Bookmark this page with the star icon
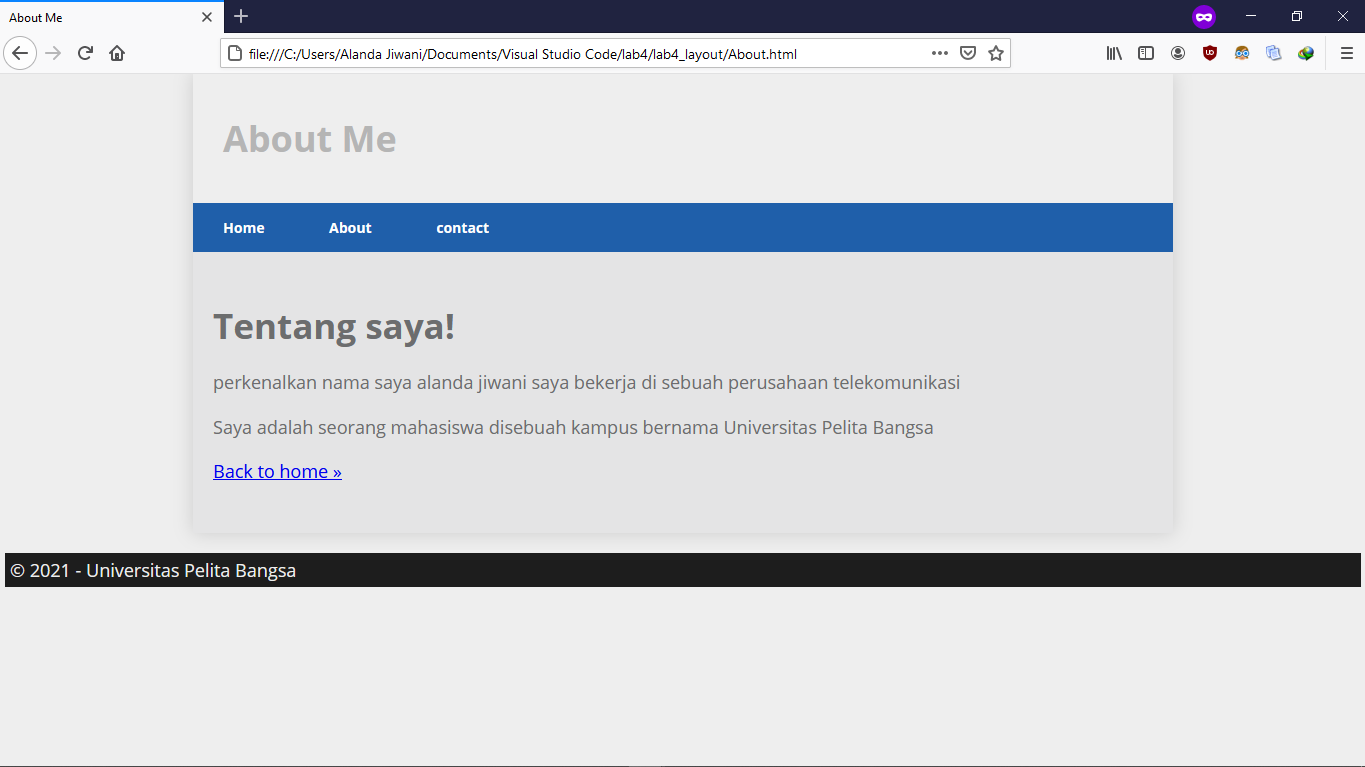The image size is (1365, 767). click(996, 53)
